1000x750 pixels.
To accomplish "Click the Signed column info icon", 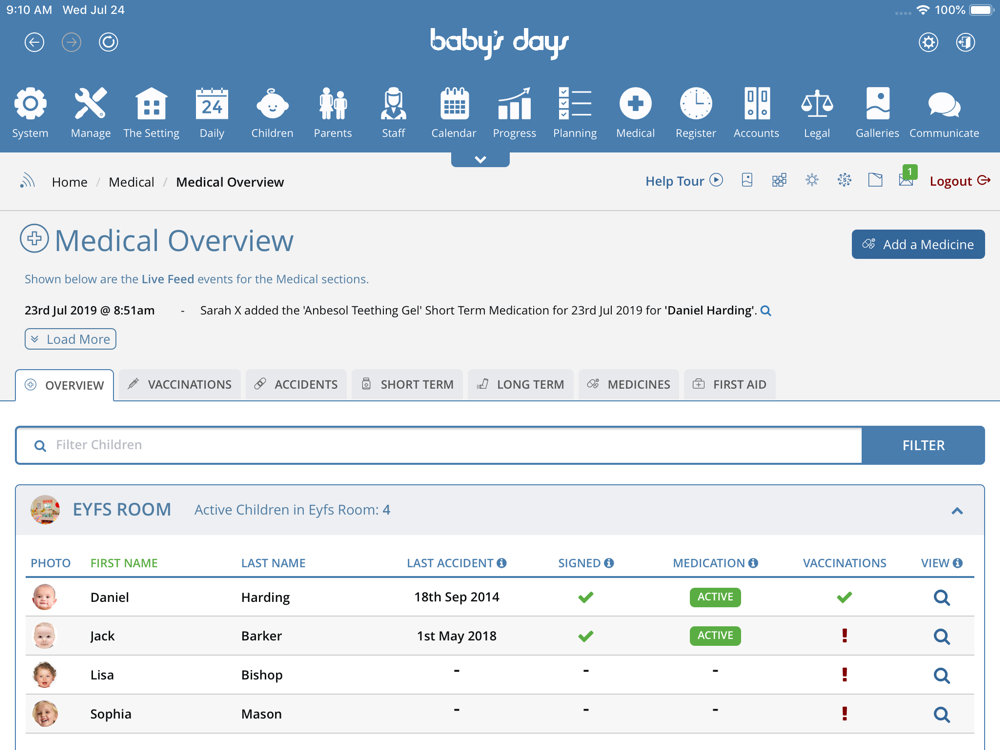I will (x=608, y=563).
